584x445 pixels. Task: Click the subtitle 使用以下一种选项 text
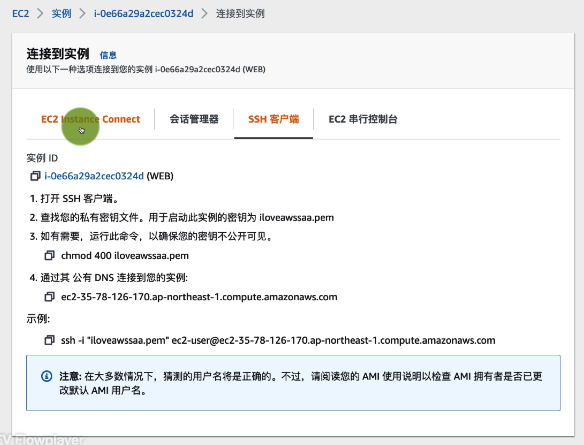click(146, 69)
